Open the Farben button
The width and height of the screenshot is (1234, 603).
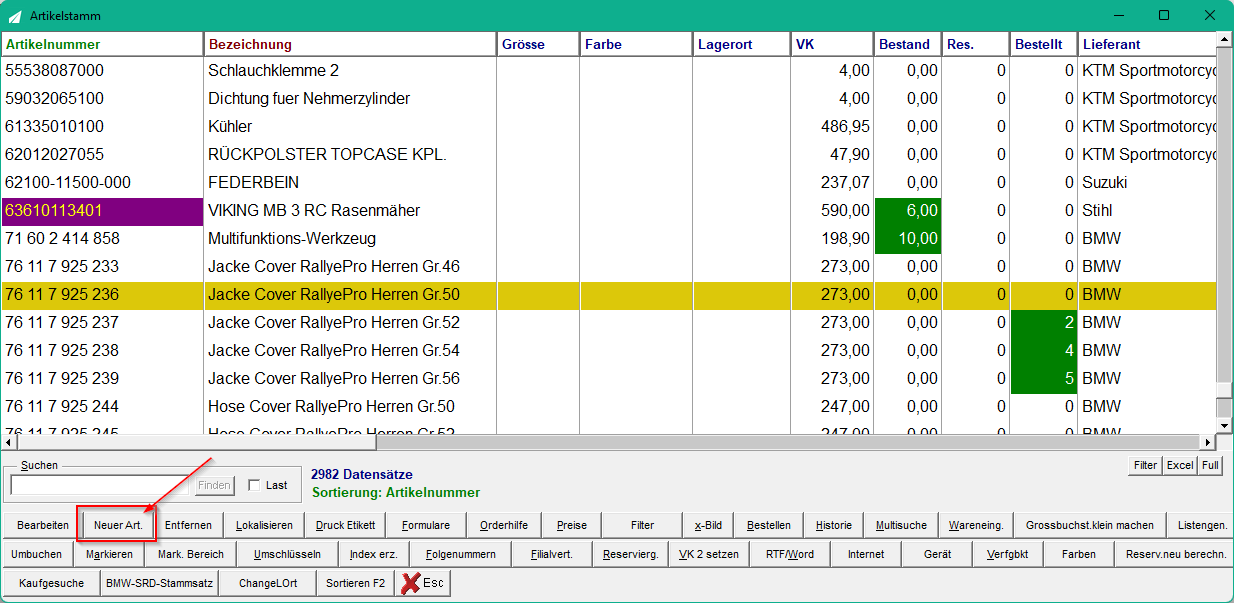[x=1079, y=554]
